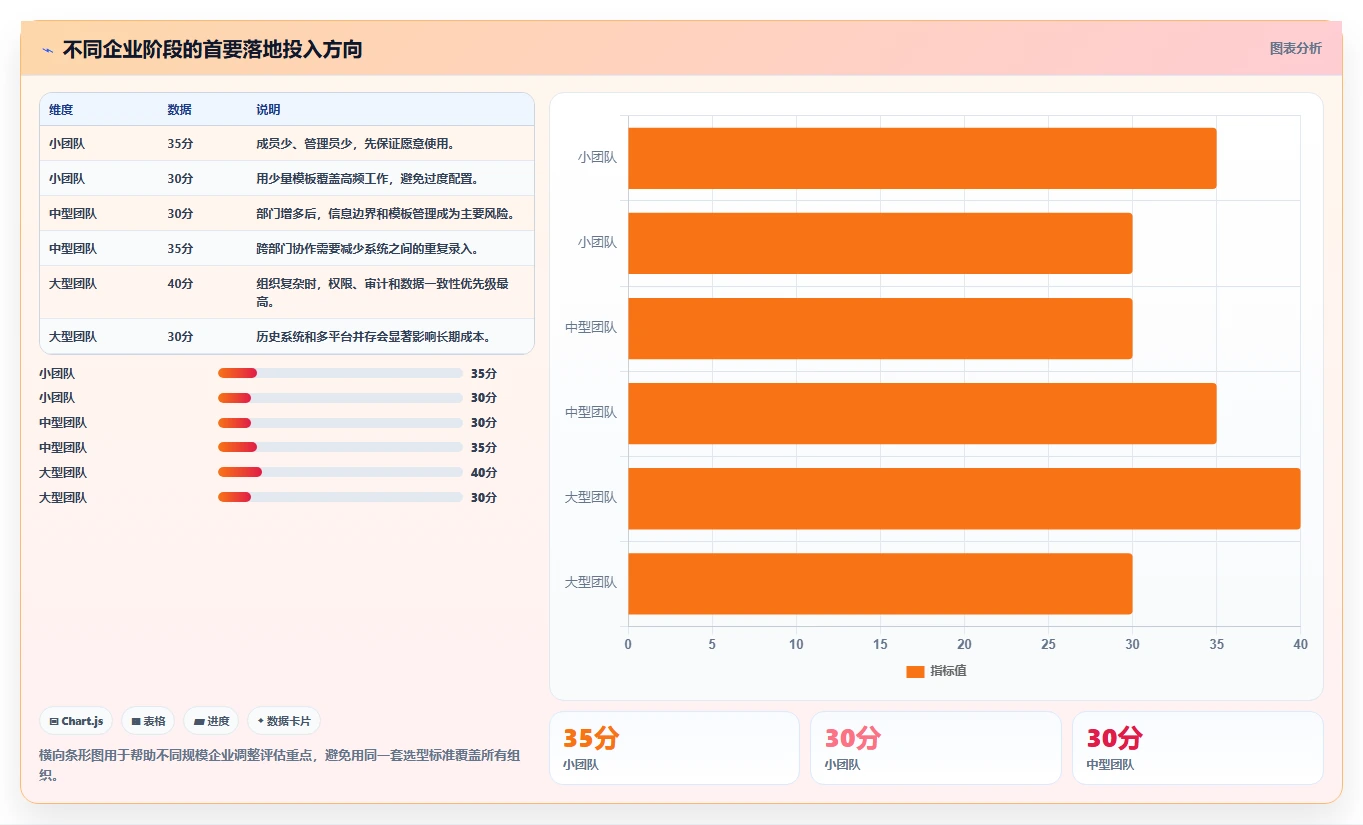Click the 大型团队 40分 progress bar
The width and height of the screenshot is (1363, 825).
coord(340,472)
